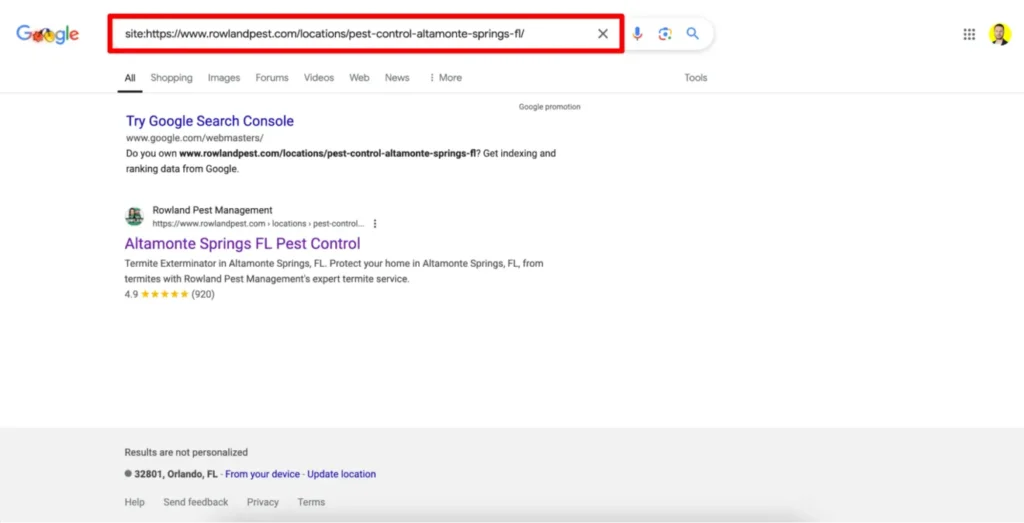
Task: Click the Rowland Pest Management favicon
Action: (134, 217)
